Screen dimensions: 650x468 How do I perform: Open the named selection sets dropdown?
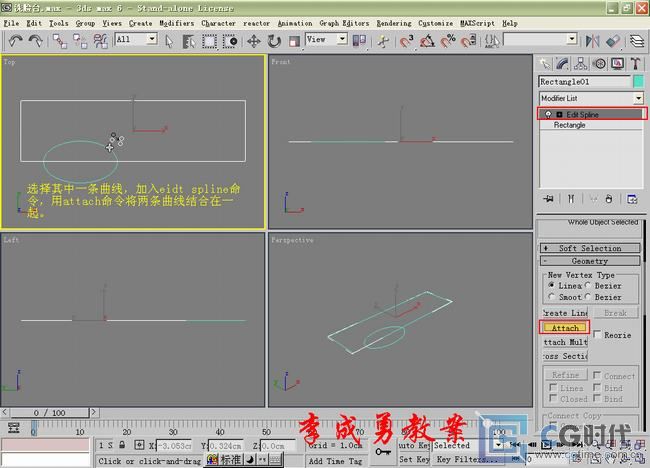click(x=572, y=39)
